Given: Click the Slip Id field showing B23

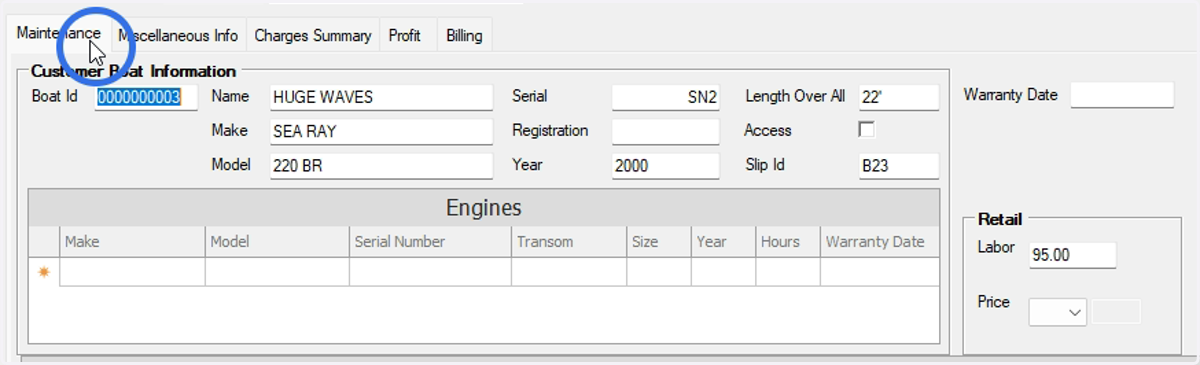Looking at the screenshot, I should coord(899,166).
